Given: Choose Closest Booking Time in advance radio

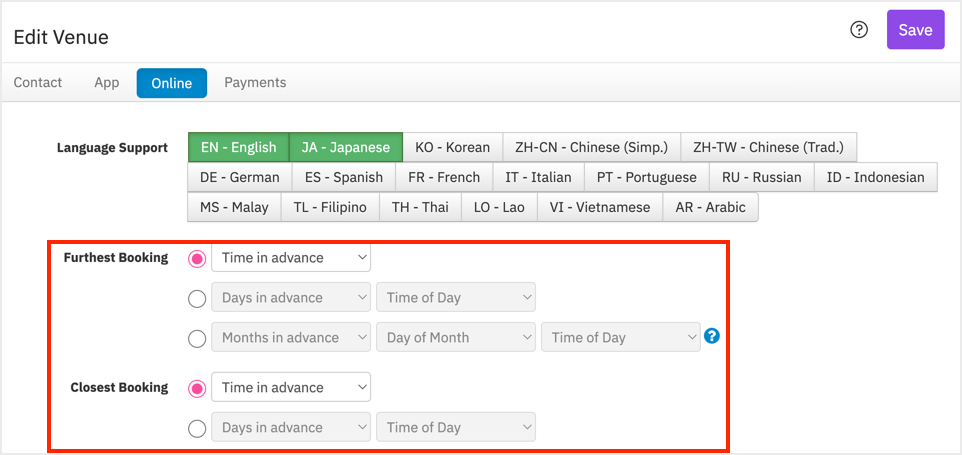Looking at the screenshot, I should pos(197,389).
